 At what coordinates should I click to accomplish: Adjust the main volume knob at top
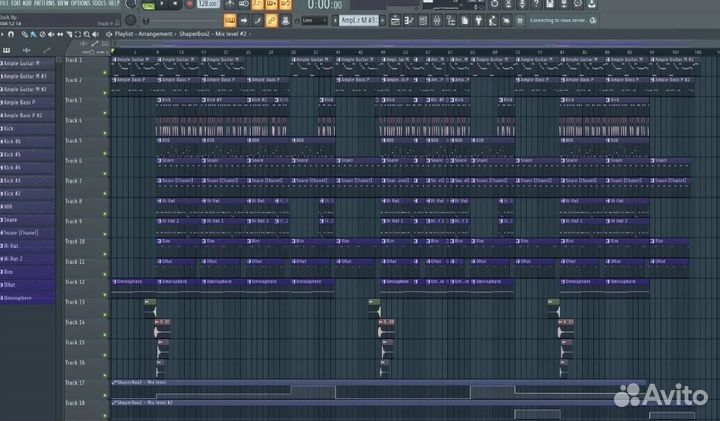point(132,5)
